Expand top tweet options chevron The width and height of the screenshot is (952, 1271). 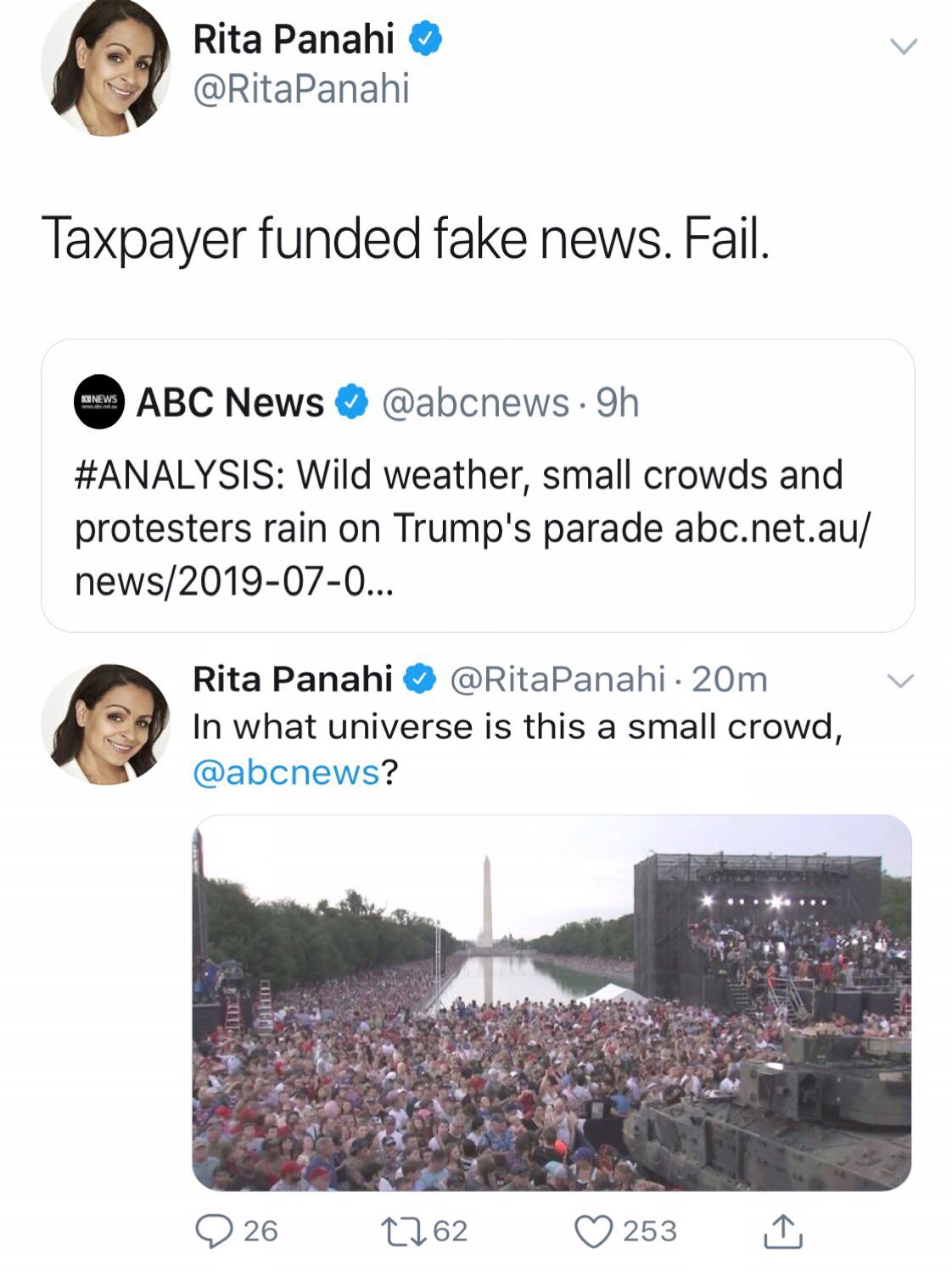click(x=903, y=46)
